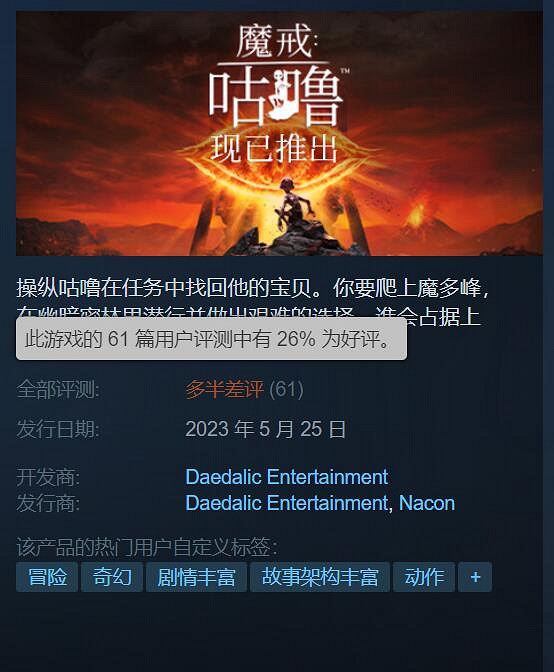Click the 2023 年 5 月 25 日 release date

pos(266,429)
